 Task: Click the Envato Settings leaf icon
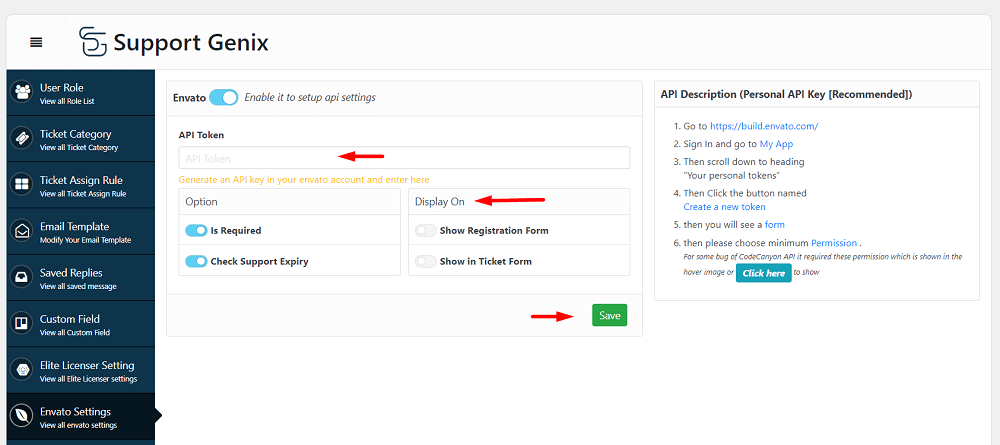coord(22,416)
